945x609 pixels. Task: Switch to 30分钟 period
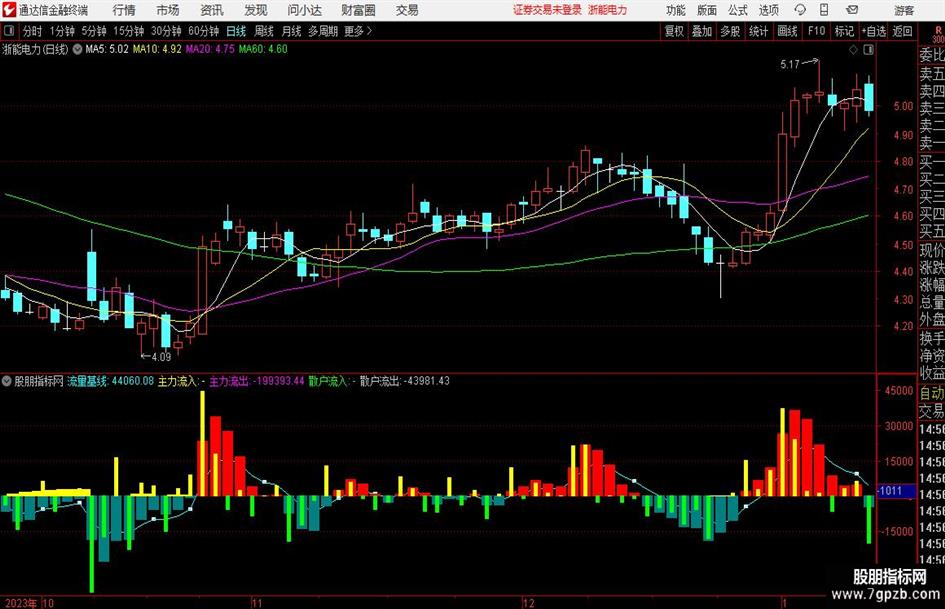[166, 31]
